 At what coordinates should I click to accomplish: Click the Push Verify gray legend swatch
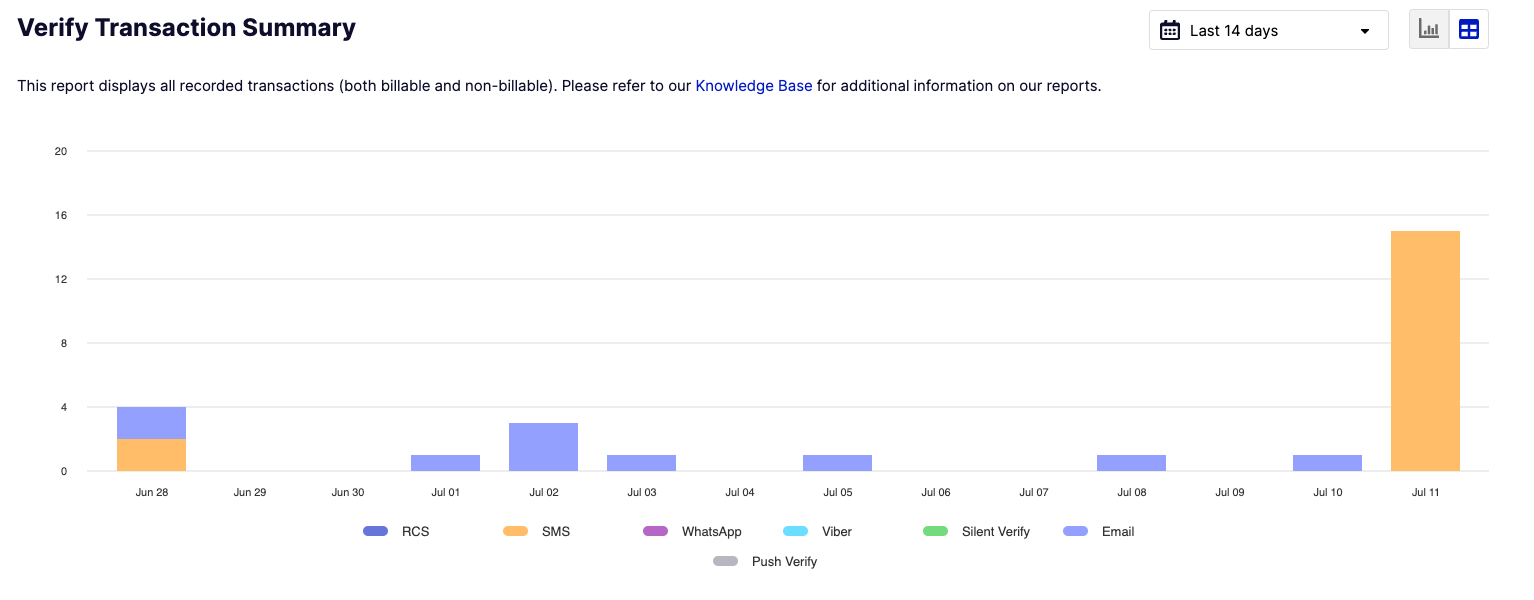(725, 562)
